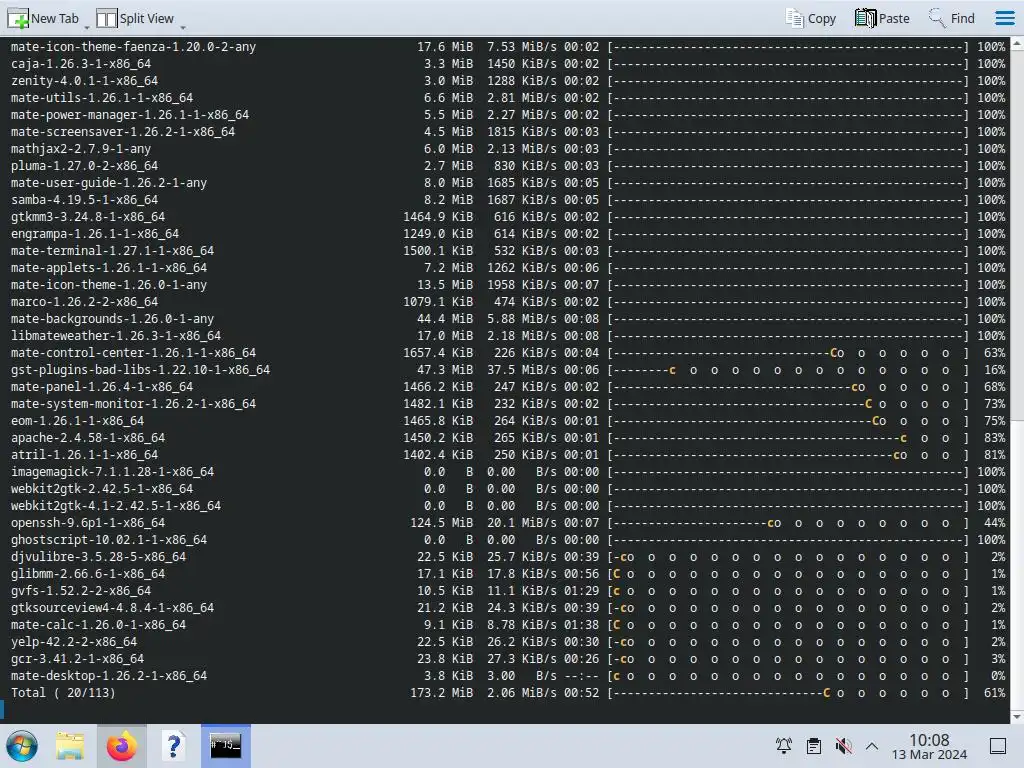Click mate-power-manager-1.26.1-1-x86_64 line
Screen dimensions: 1024x768
[x=130, y=115]
